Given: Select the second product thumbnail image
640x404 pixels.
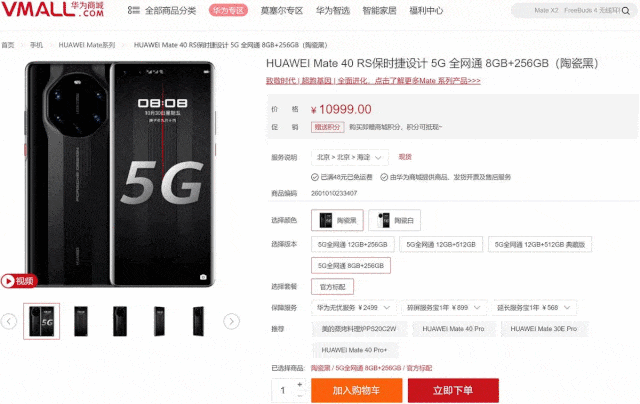Looking at the screenshot, I should click(x=81, y=321).
